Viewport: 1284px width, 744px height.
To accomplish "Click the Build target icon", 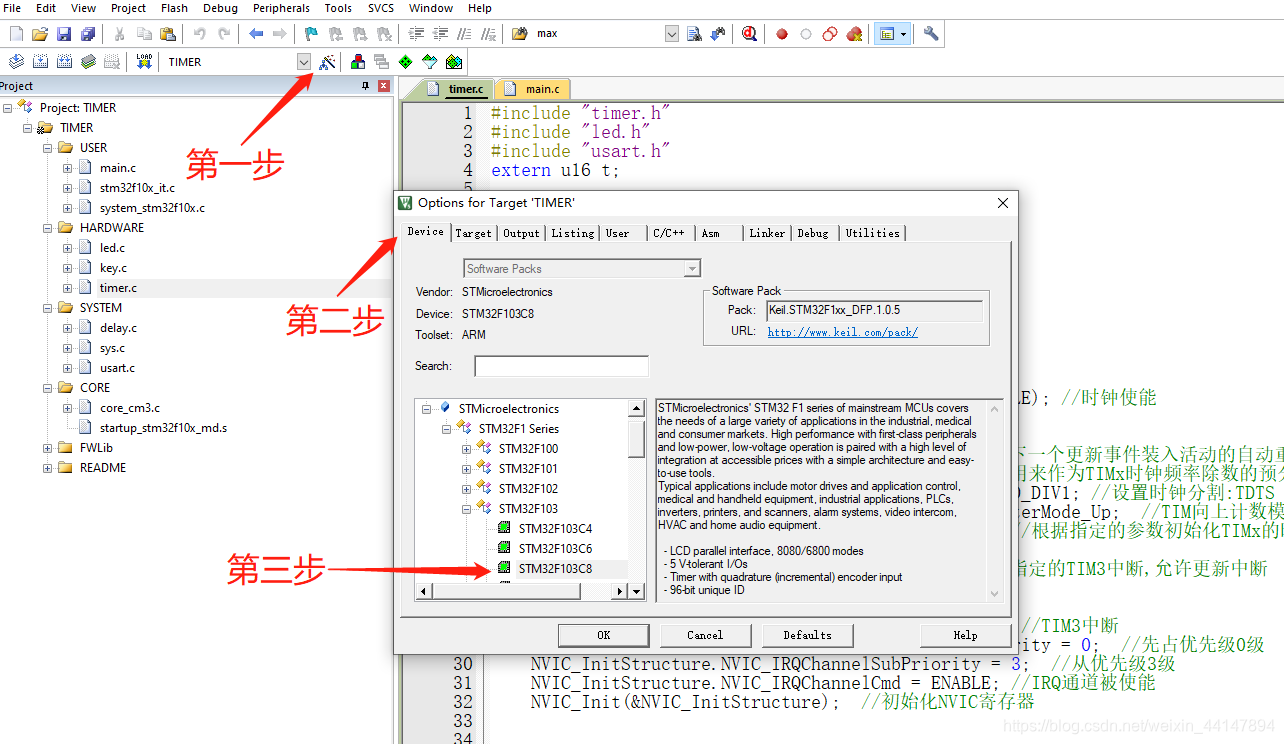I will tap(41, 62).
